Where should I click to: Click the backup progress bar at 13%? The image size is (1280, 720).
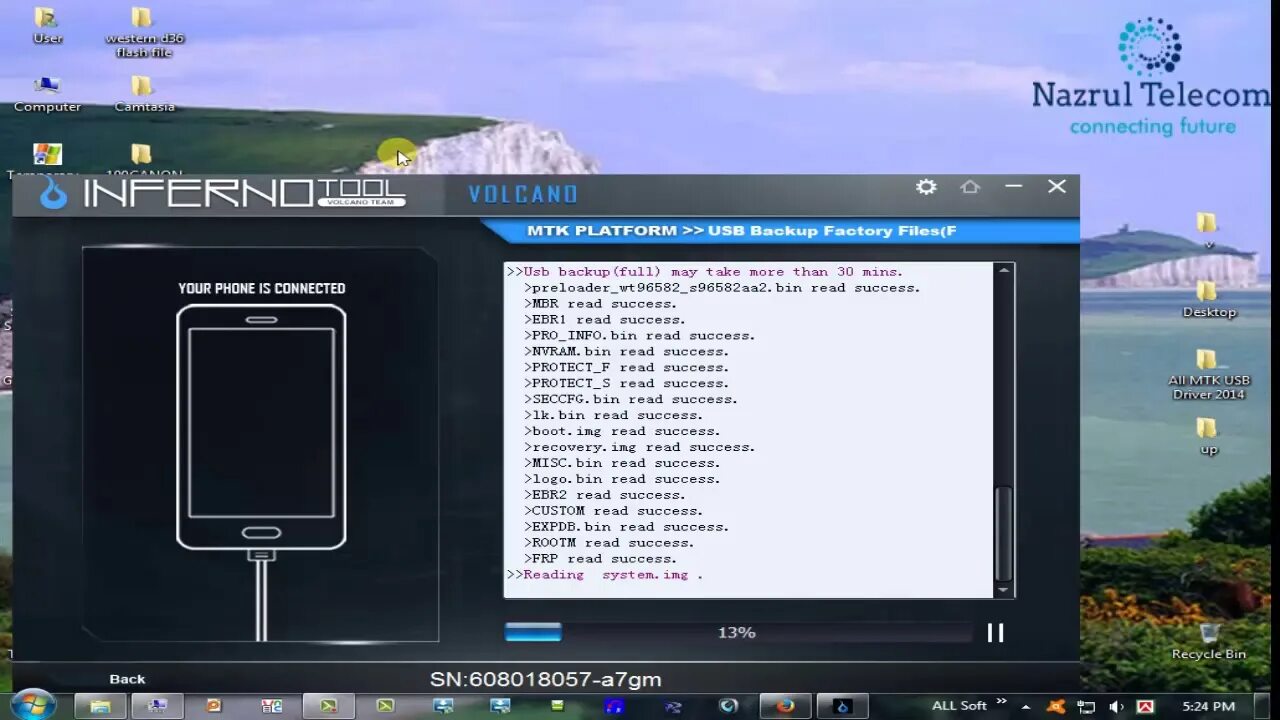click(x=738, y=632)
